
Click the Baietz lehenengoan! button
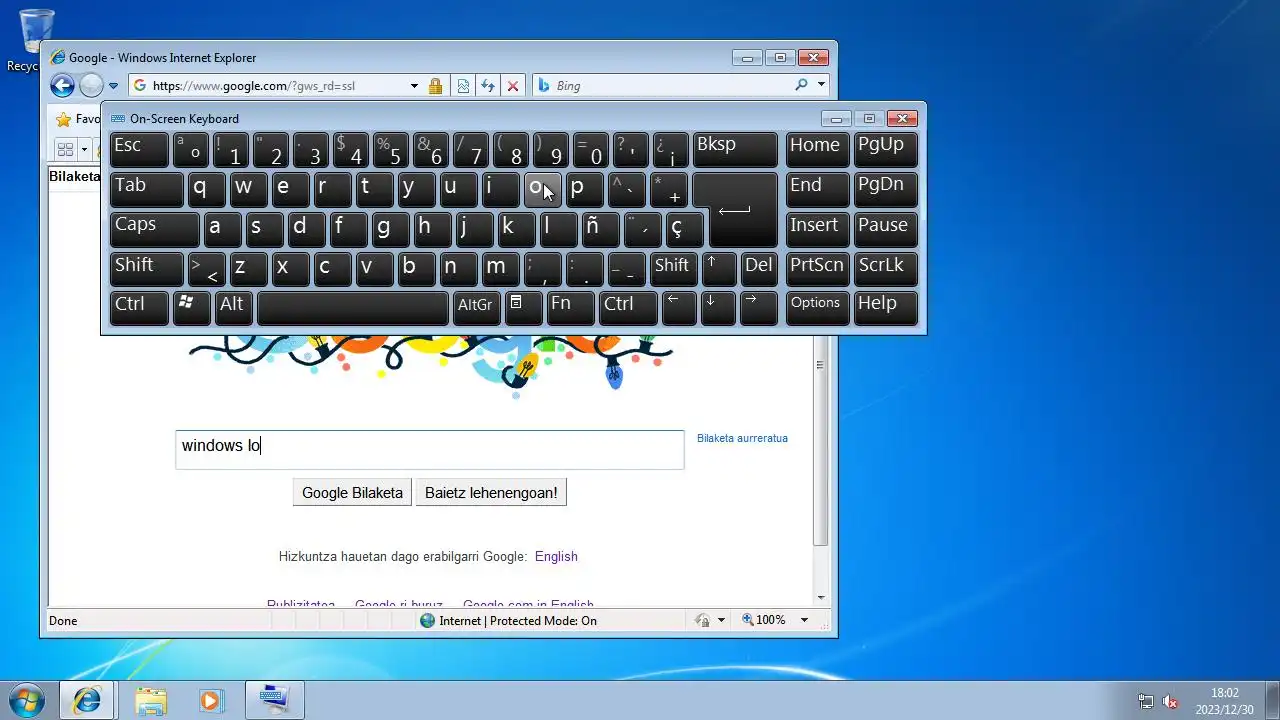491,493
